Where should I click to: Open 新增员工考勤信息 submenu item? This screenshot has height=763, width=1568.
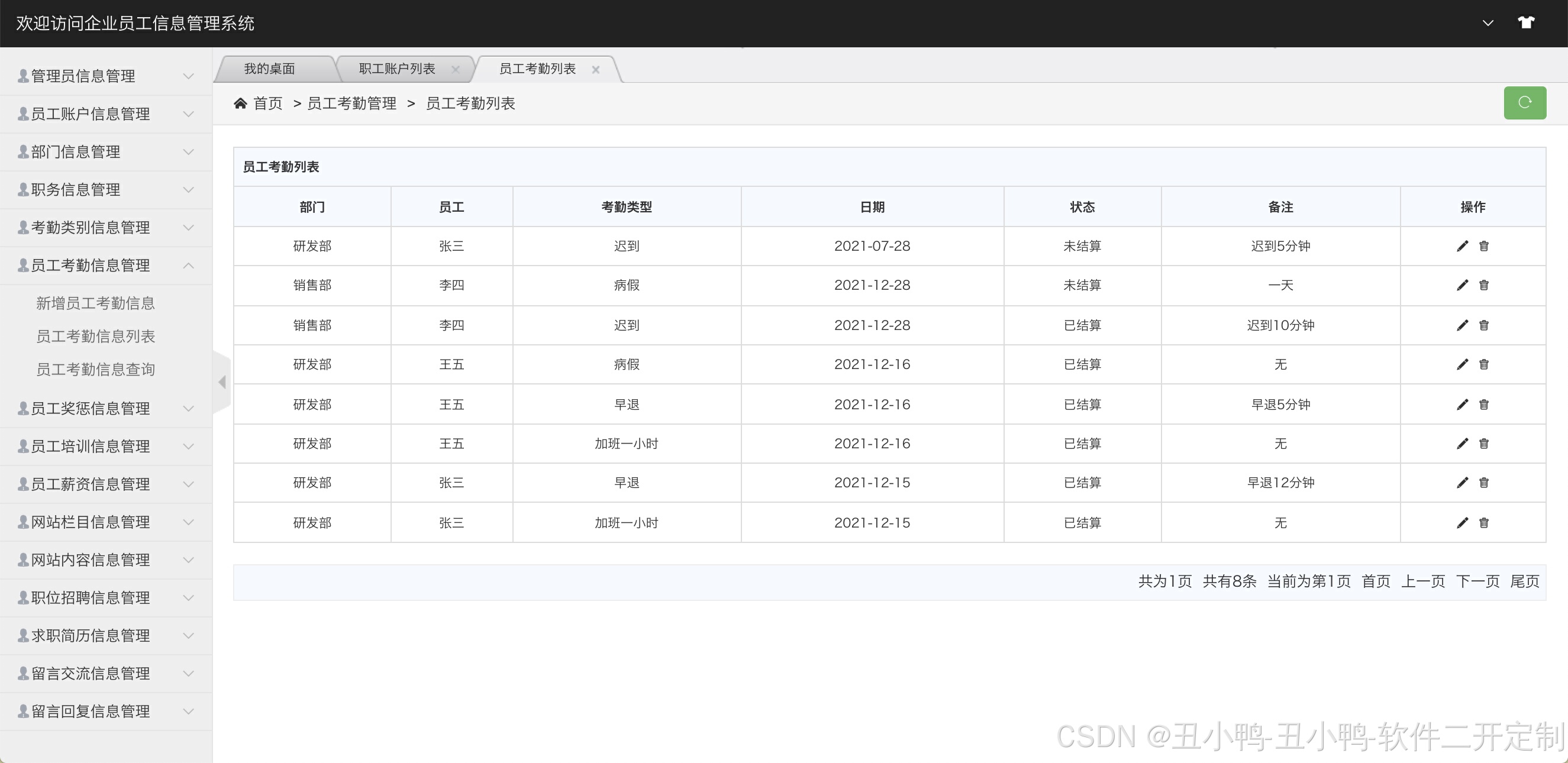pos(96,303)
